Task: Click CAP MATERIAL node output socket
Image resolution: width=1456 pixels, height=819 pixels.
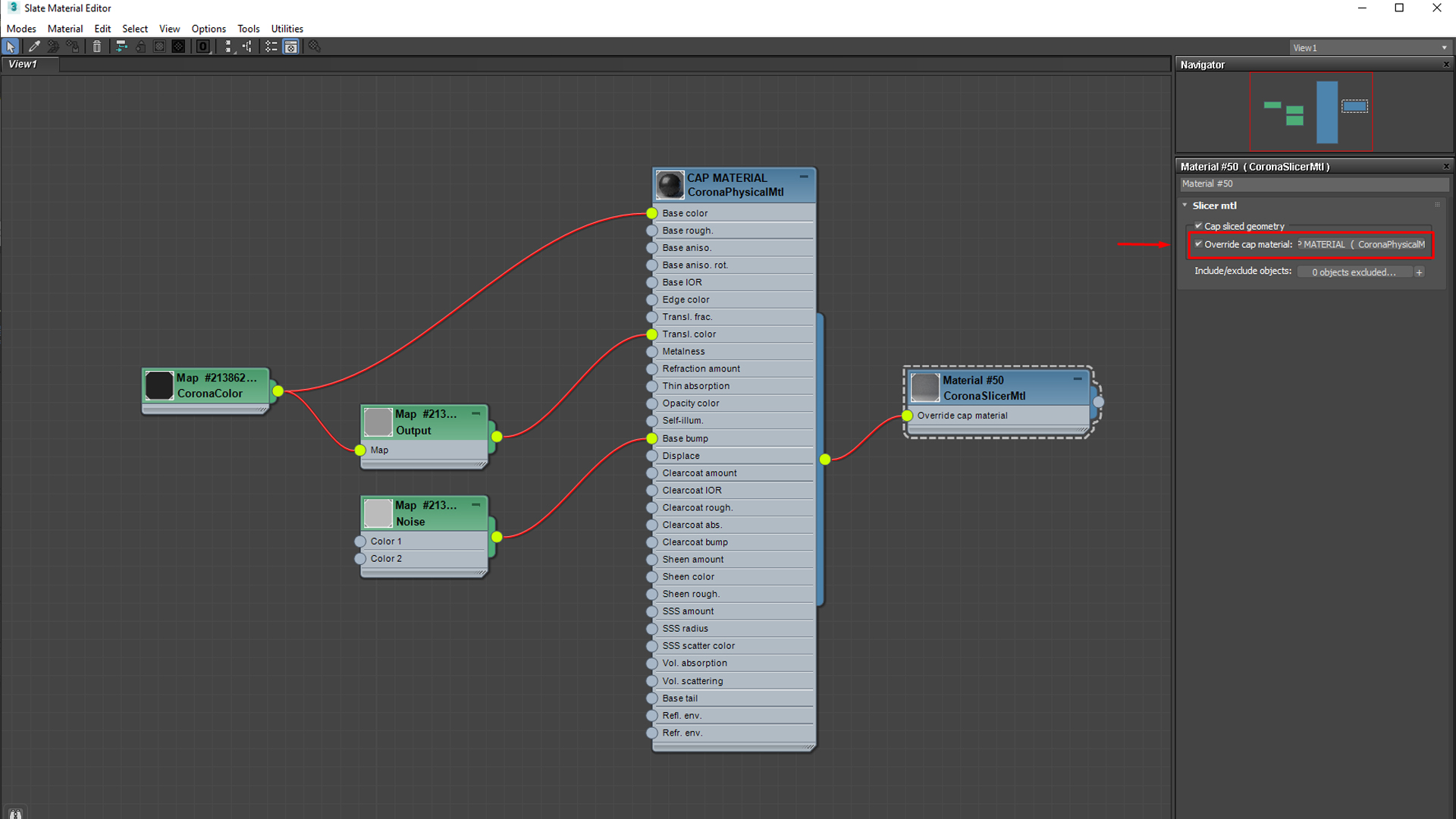Action: tap(825, 459)
